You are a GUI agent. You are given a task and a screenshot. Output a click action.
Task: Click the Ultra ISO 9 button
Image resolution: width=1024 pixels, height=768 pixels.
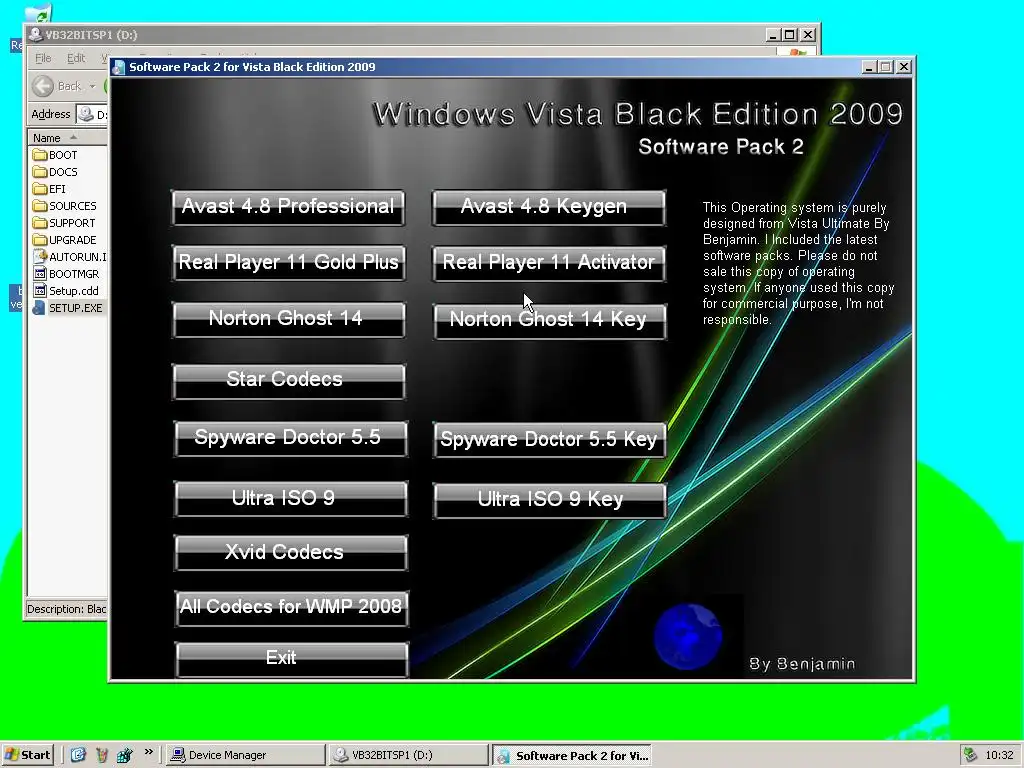click(291, 499)
